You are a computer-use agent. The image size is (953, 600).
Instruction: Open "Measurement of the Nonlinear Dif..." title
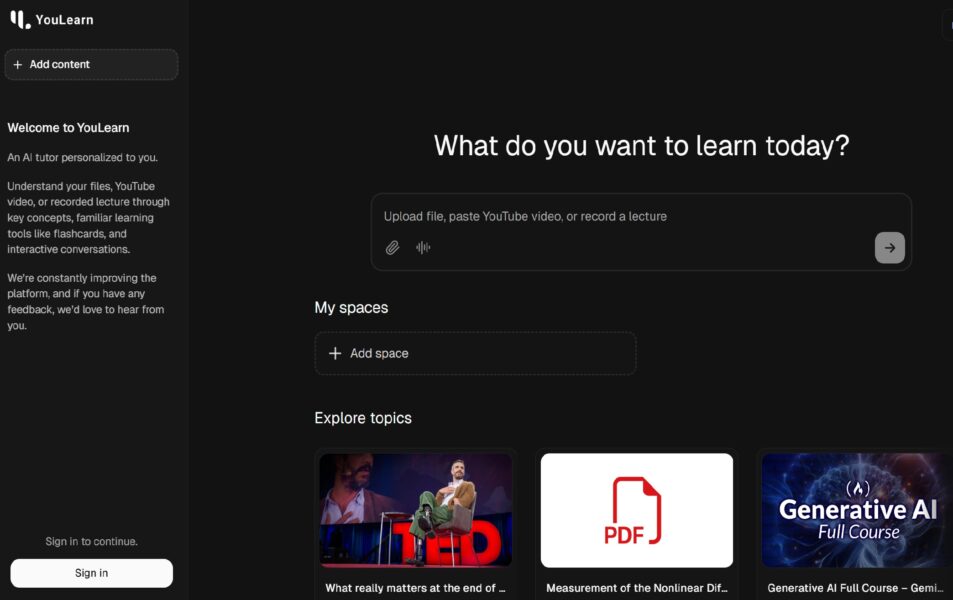(x=636, y=588)
